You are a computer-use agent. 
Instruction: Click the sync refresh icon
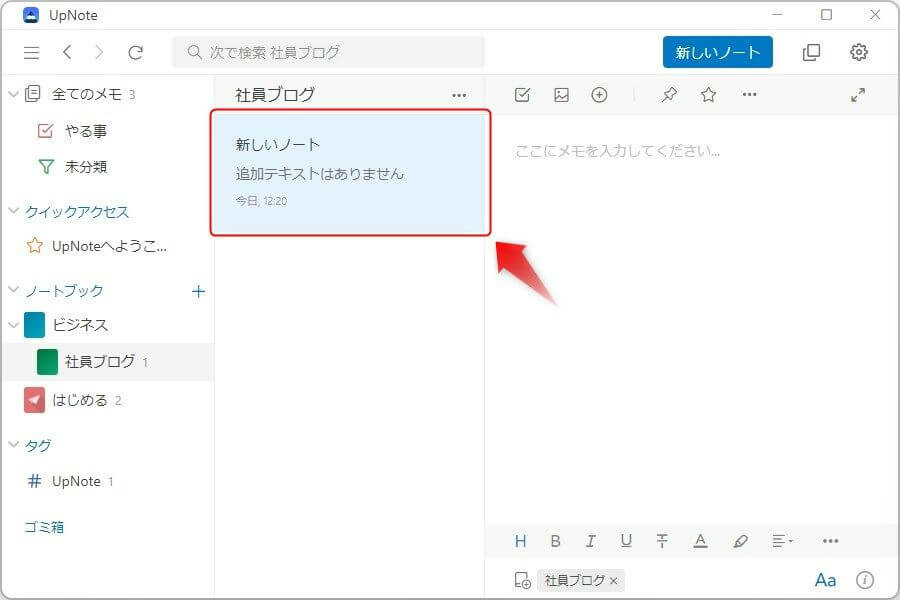pyautogui.click(x=135, y=53)
